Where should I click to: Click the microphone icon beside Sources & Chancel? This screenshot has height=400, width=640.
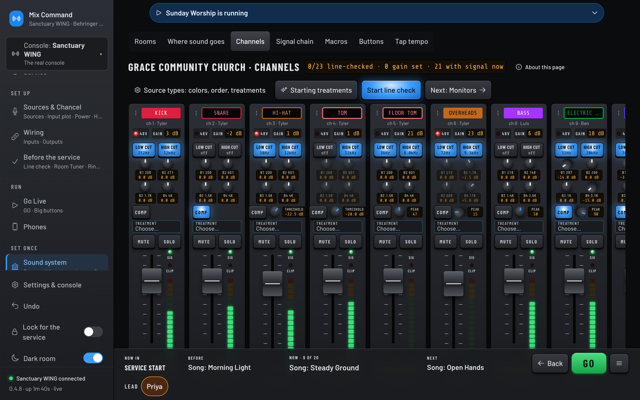point(15,111)
